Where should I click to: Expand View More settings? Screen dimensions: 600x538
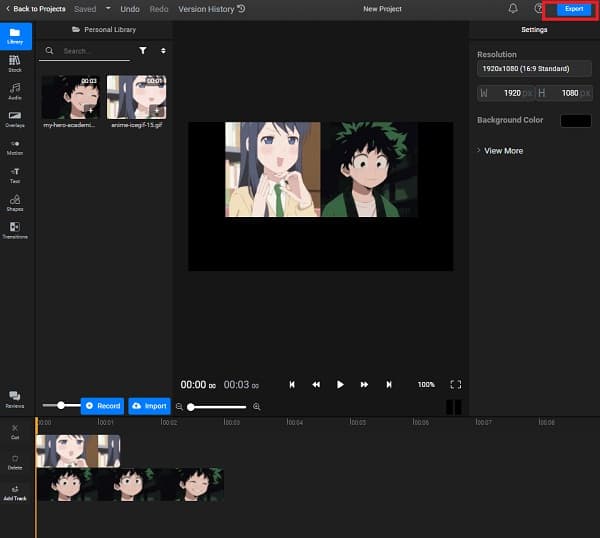500,151
